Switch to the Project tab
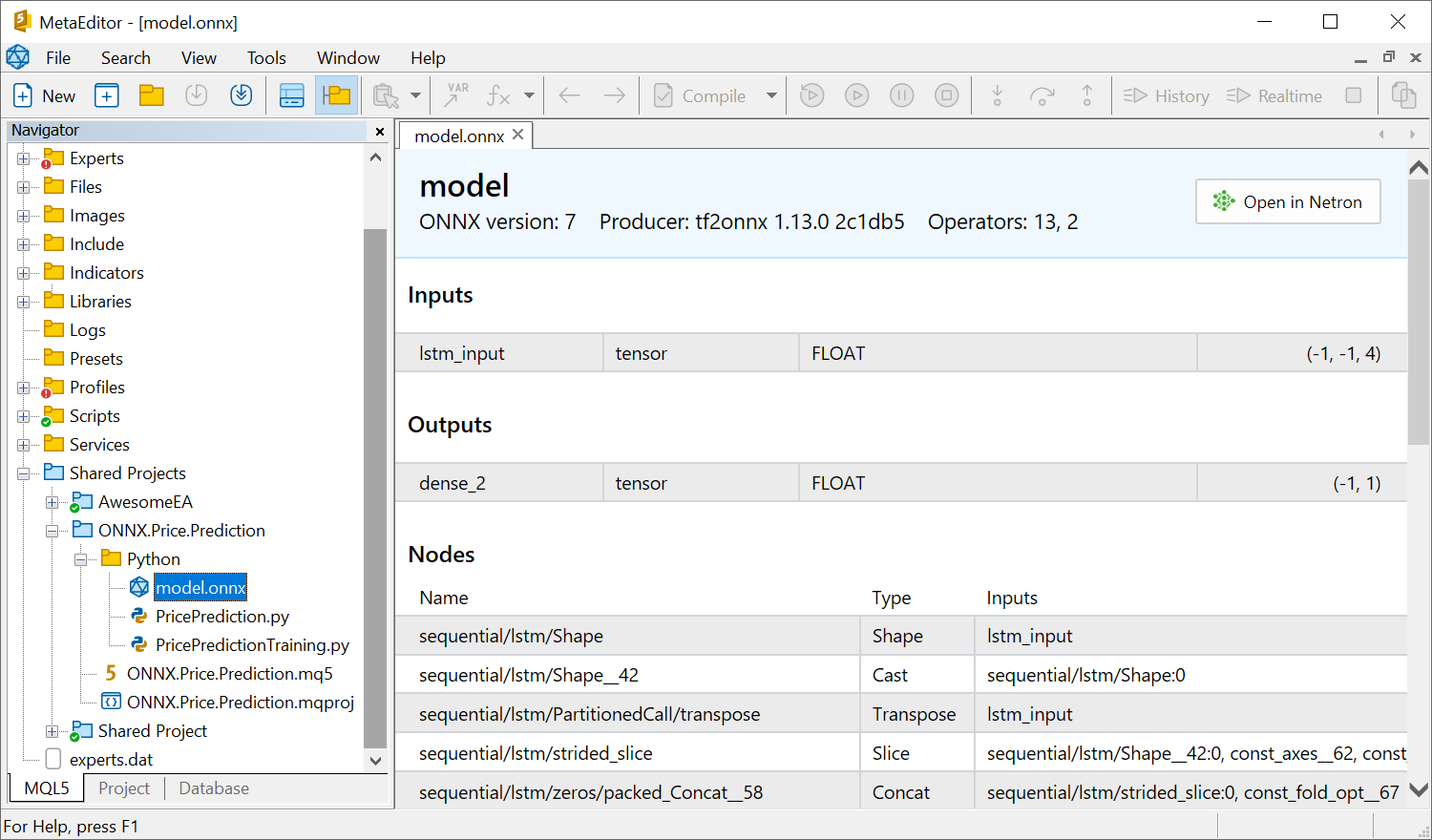 (x=123, y=788)
